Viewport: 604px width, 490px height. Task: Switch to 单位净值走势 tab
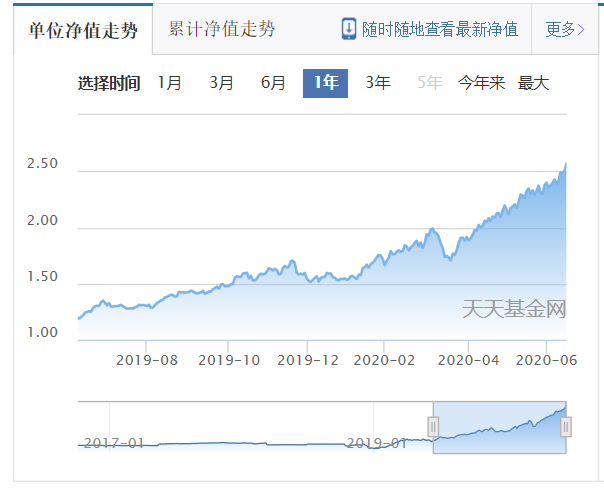click(83, 30)
